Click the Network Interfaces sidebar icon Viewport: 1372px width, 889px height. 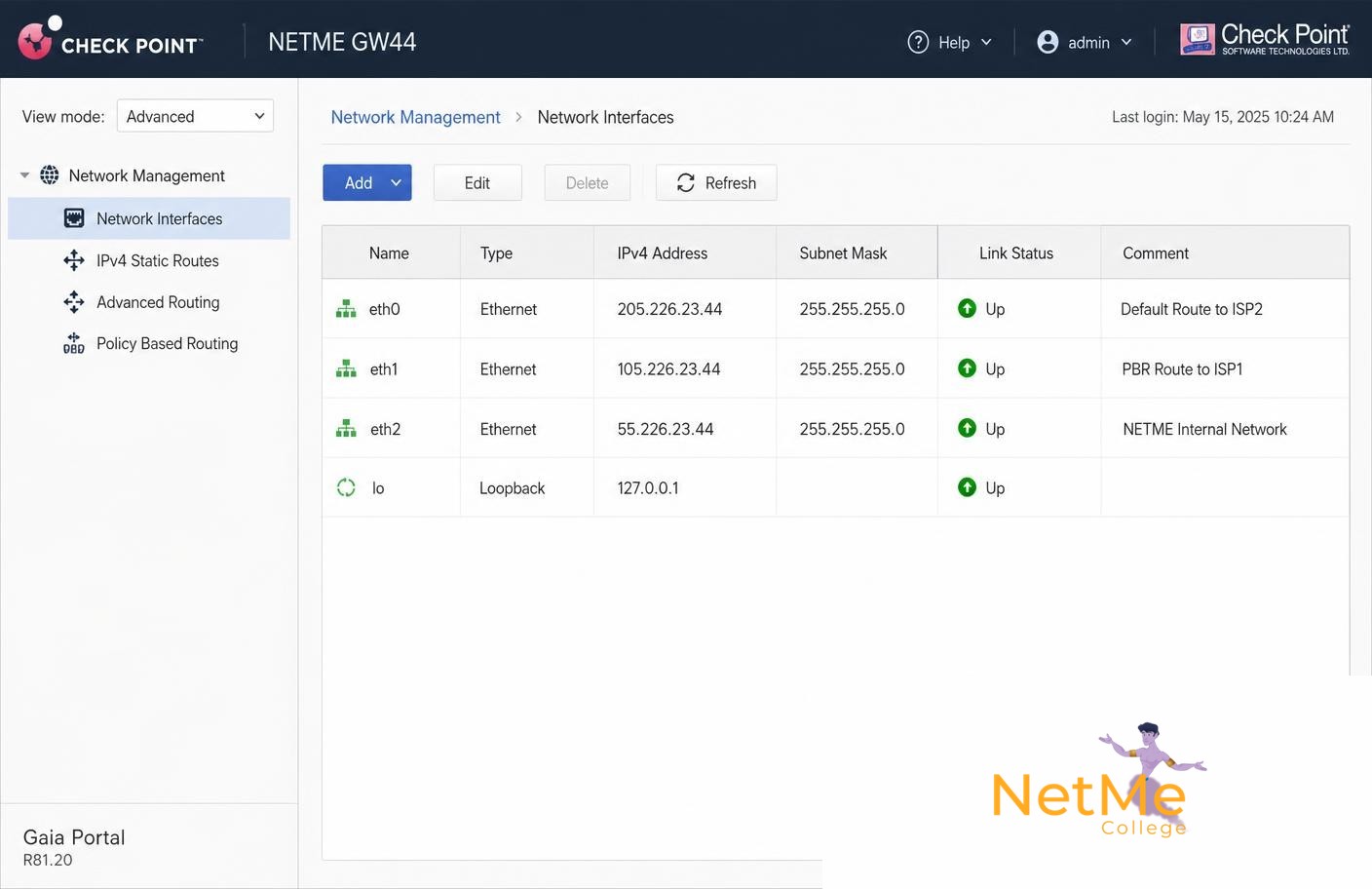coord(74,218)
